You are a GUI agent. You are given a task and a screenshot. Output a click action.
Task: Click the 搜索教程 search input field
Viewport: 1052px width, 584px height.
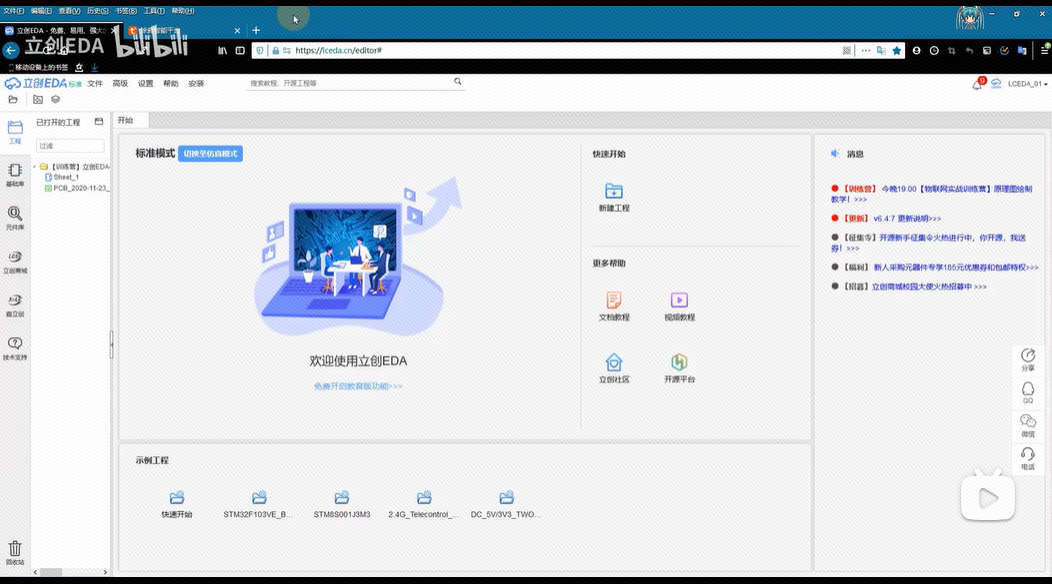point(350,83)
